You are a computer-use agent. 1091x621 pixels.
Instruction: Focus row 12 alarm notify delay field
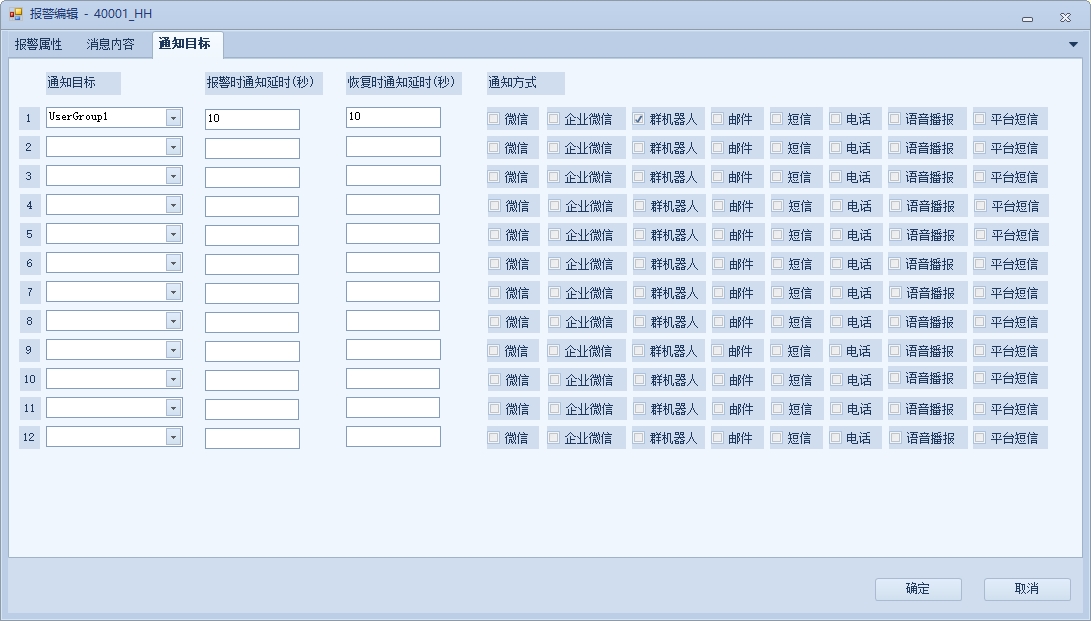click(x=253, y=438)
